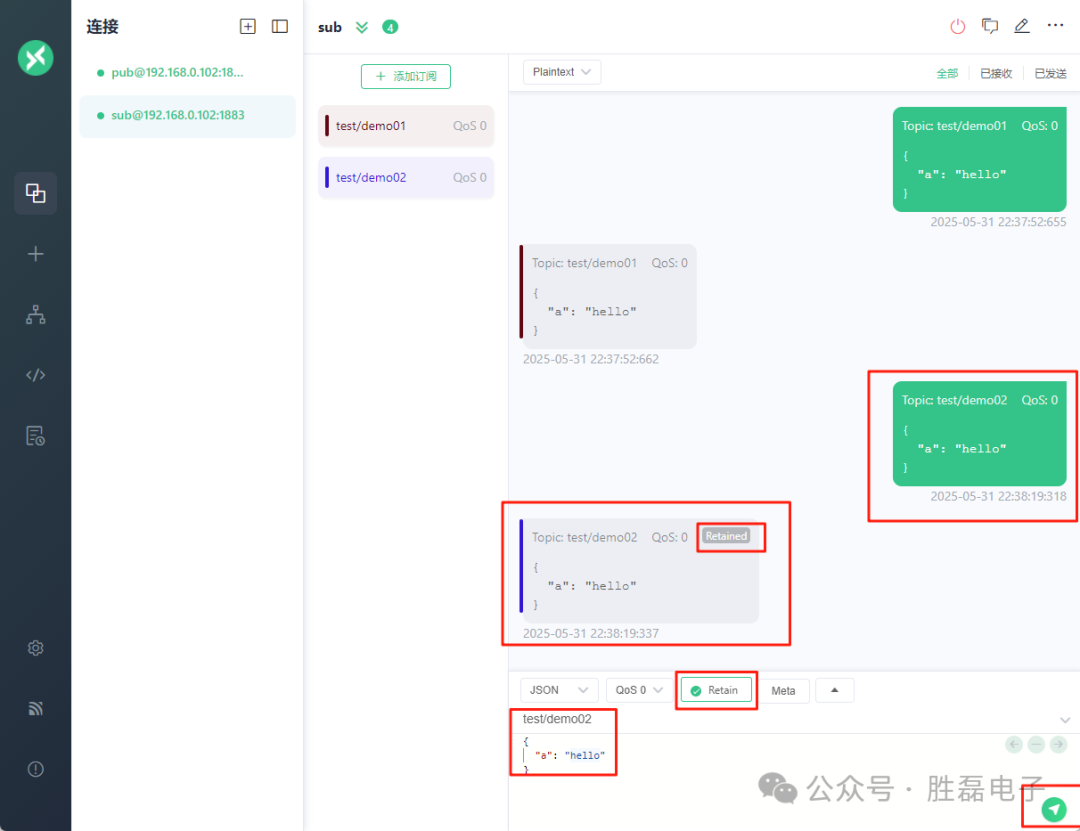
Task: Go to previous payload history arrow
Action: click(x=1014, y=744)
